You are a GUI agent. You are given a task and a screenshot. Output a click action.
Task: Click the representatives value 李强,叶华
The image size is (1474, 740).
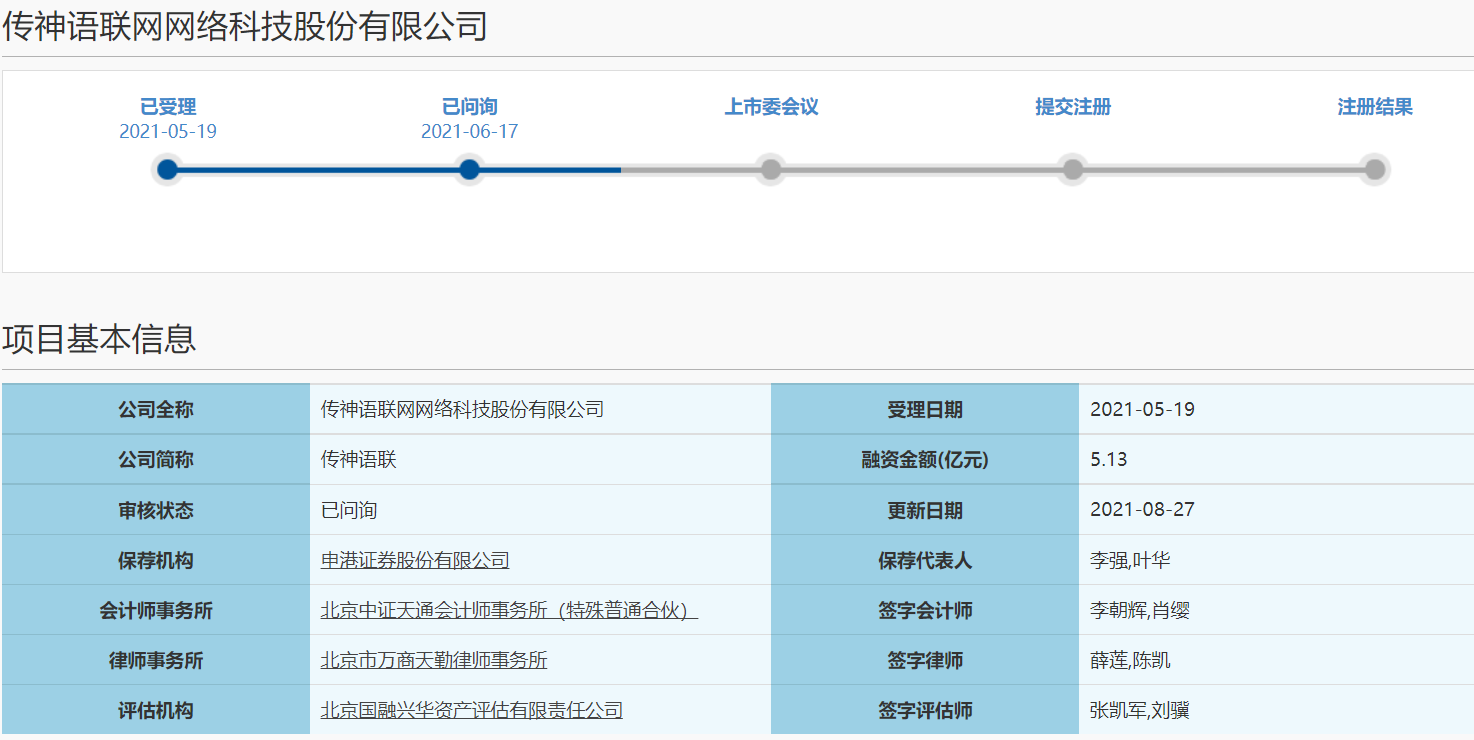(1130, 560)
